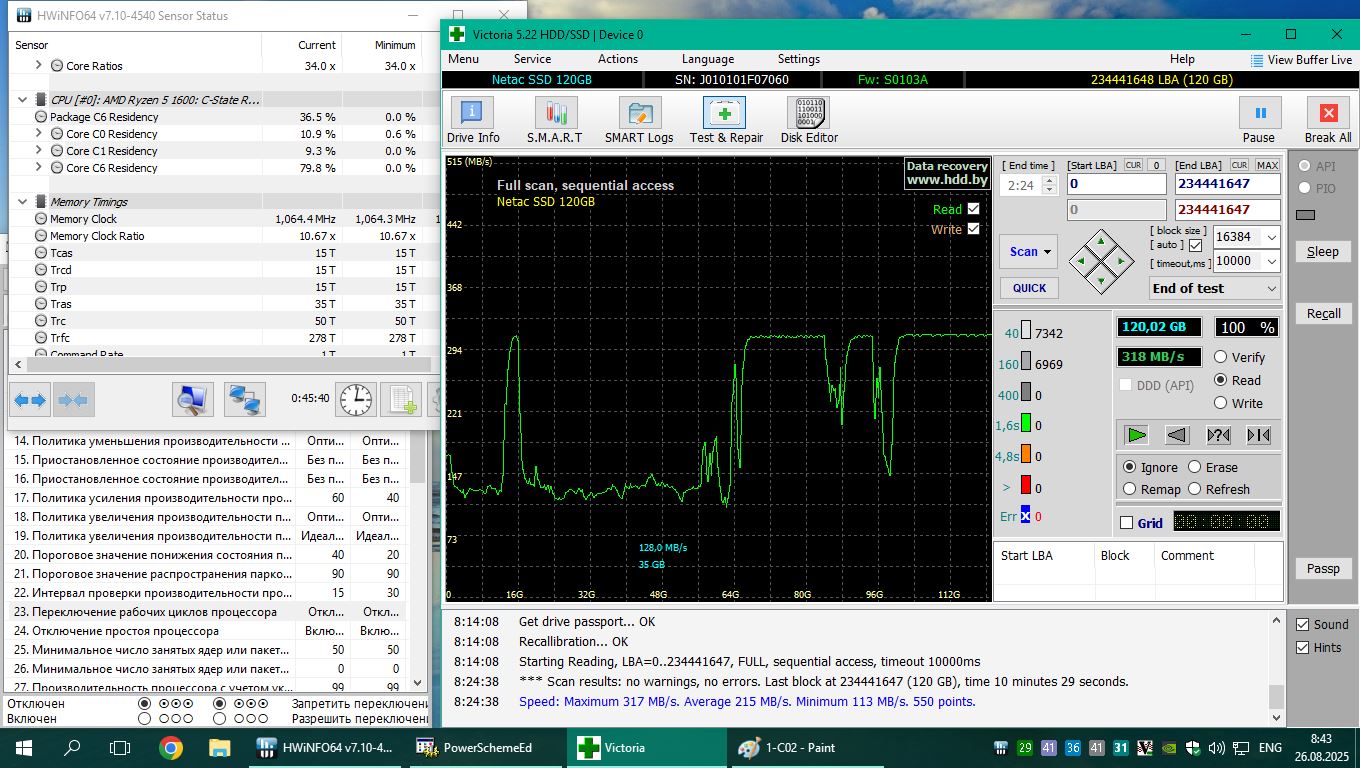Click the Sleep button
This screenshot has width=1360, height=768.
pos(1323,252)
